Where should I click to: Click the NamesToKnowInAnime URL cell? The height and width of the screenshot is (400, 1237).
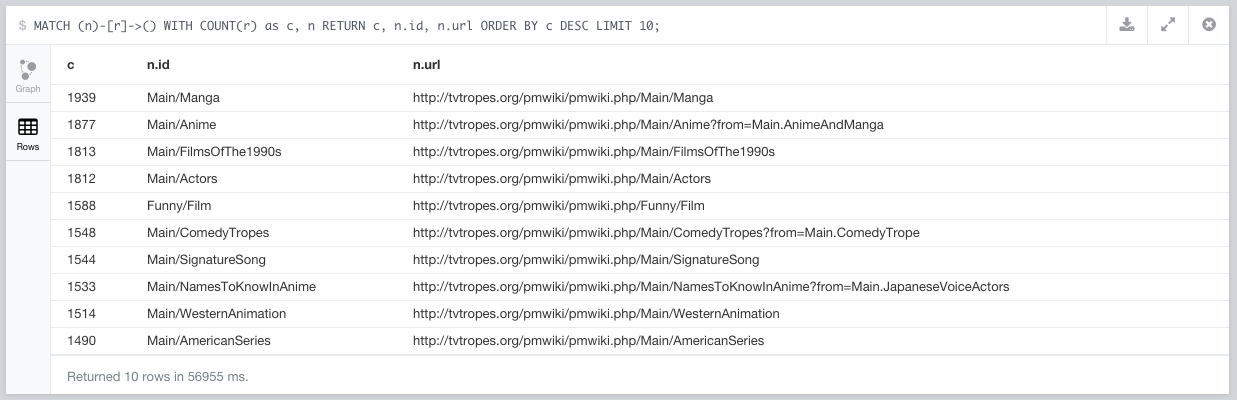click(710, 287)
